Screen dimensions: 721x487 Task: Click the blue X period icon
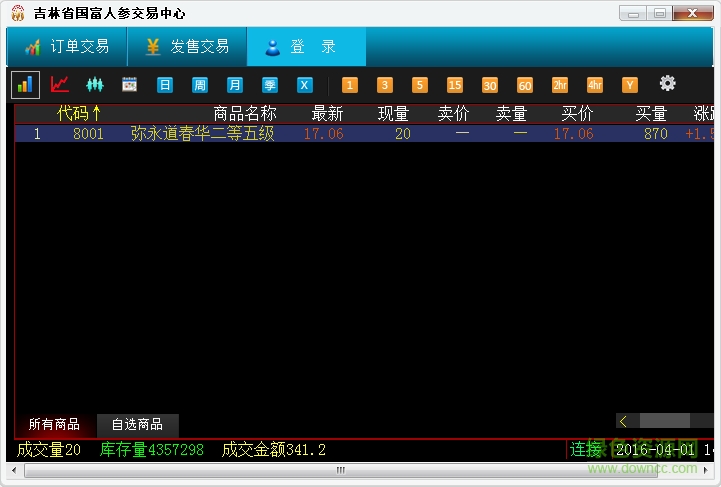point(305,85)
